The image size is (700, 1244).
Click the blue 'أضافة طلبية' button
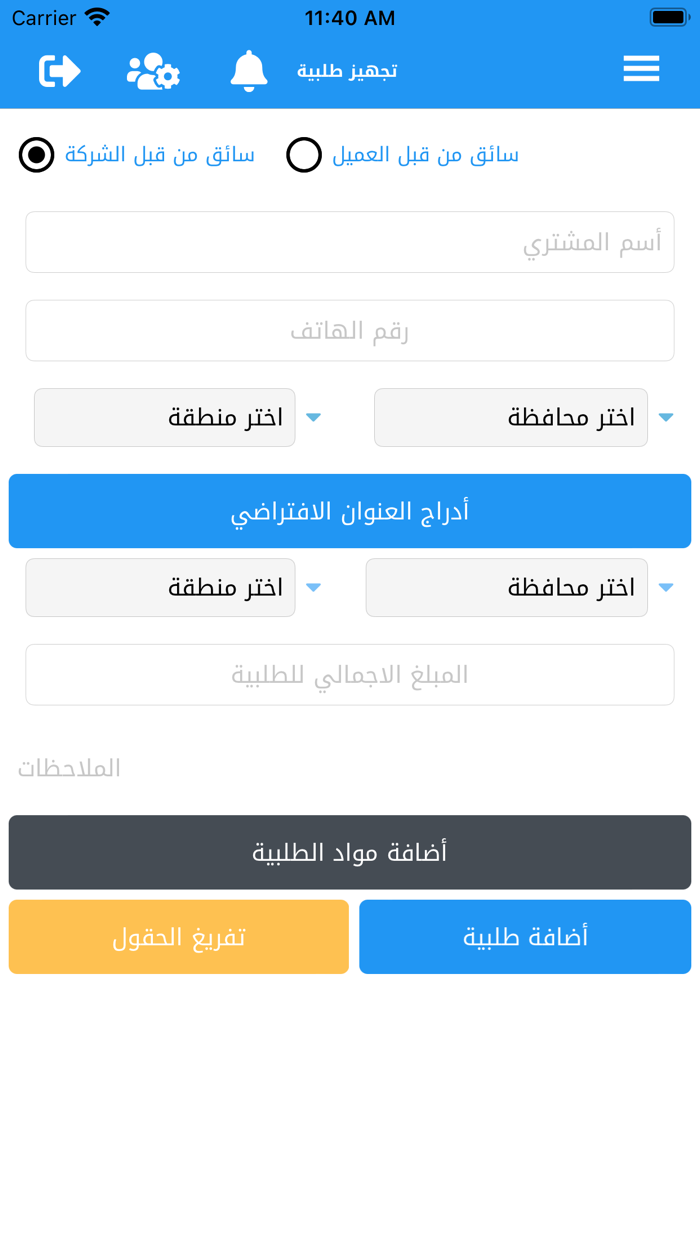pyautogui.click(x=525, y=936)
